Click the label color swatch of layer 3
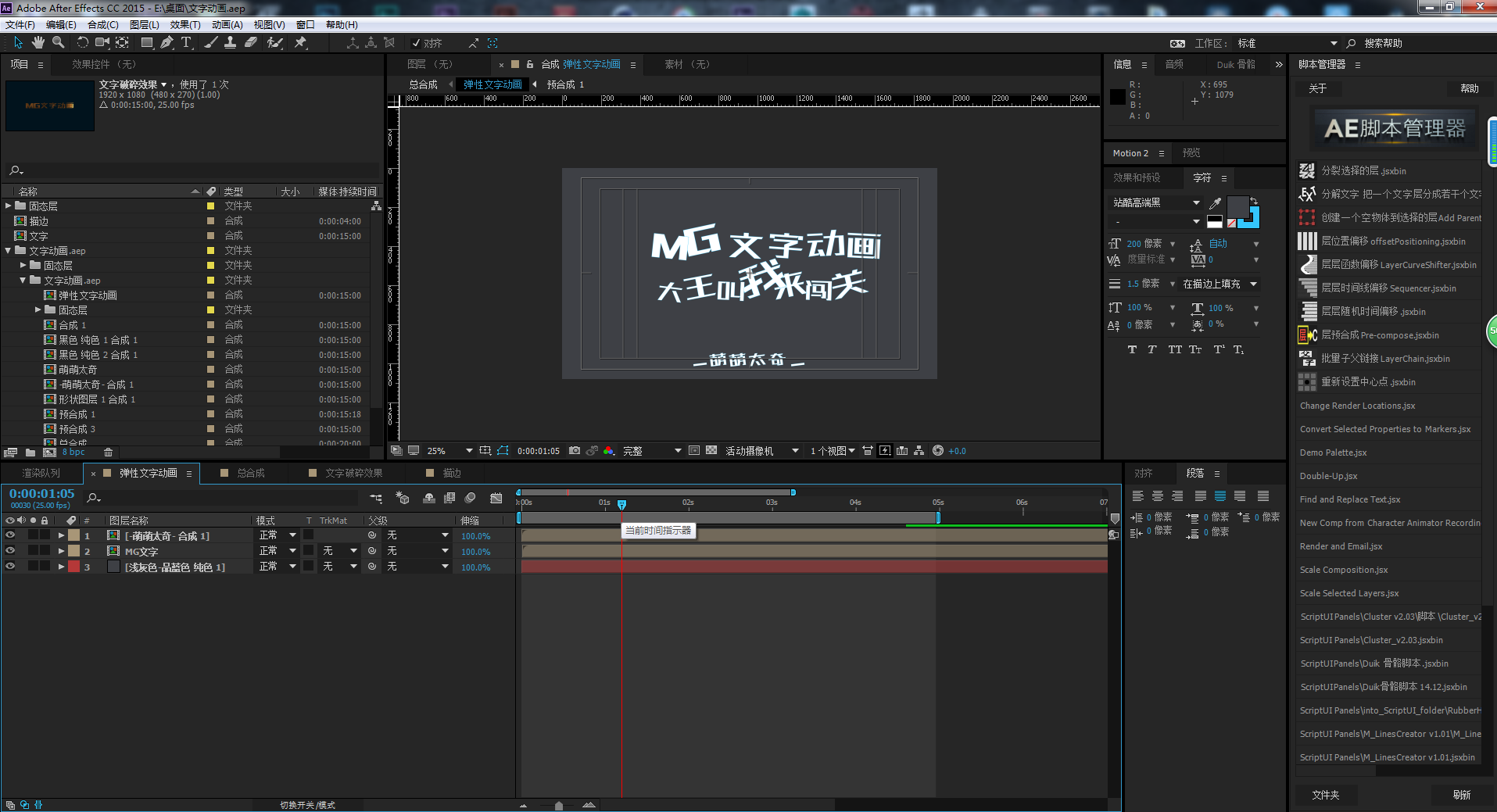This screenshot has width=1497, height=812. point(73,567)
